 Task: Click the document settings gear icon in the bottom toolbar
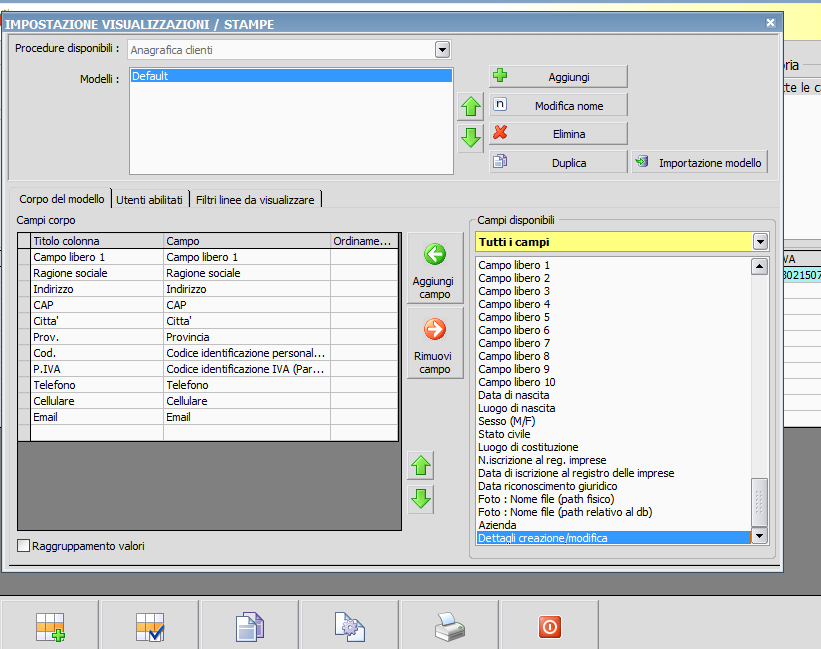click(x=350, y=626)
